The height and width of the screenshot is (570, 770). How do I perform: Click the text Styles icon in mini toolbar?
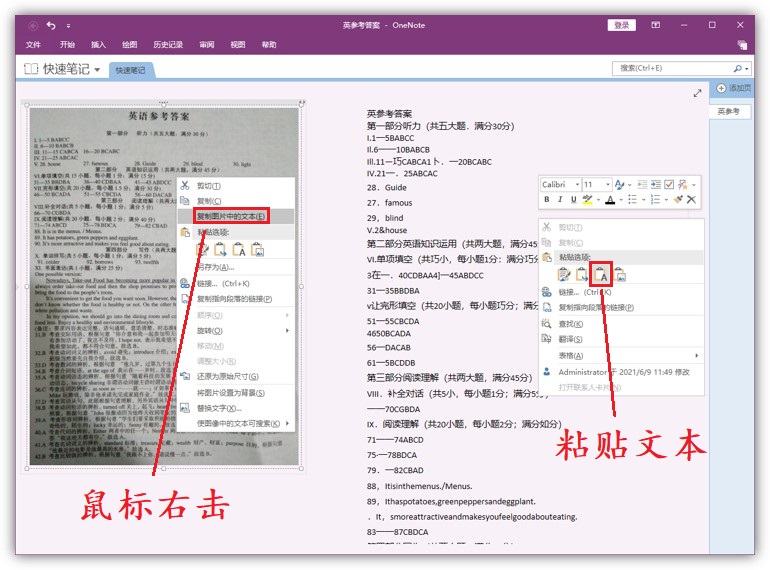coord(619,185)
